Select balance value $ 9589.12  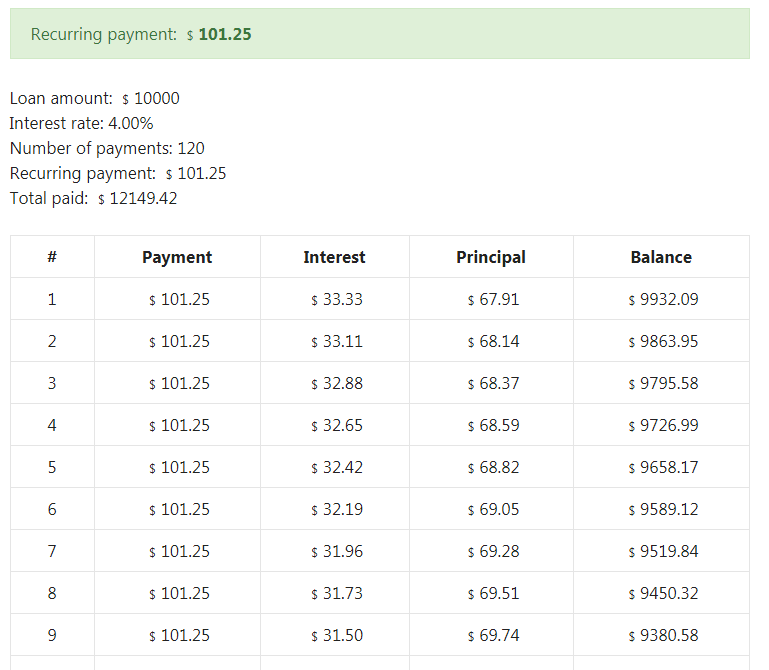coord(664,510)
